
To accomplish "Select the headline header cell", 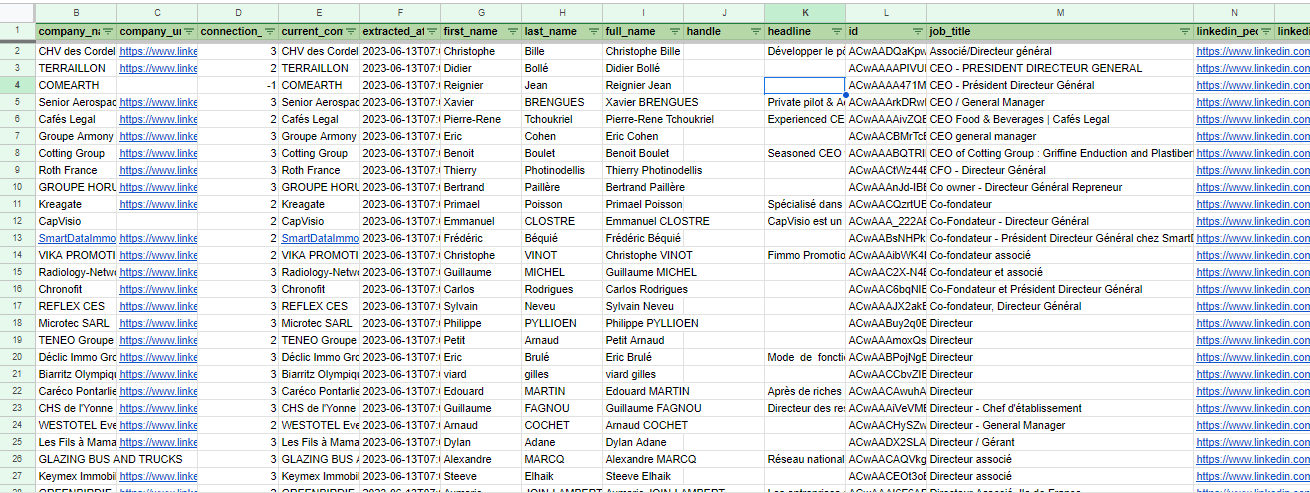I will (x=805, y=31).
